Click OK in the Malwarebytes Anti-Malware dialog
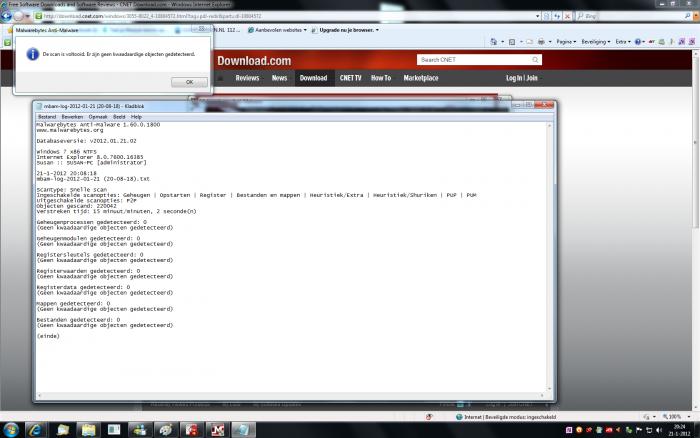Screen dimensions: 700x438 (x=189, y=82)
